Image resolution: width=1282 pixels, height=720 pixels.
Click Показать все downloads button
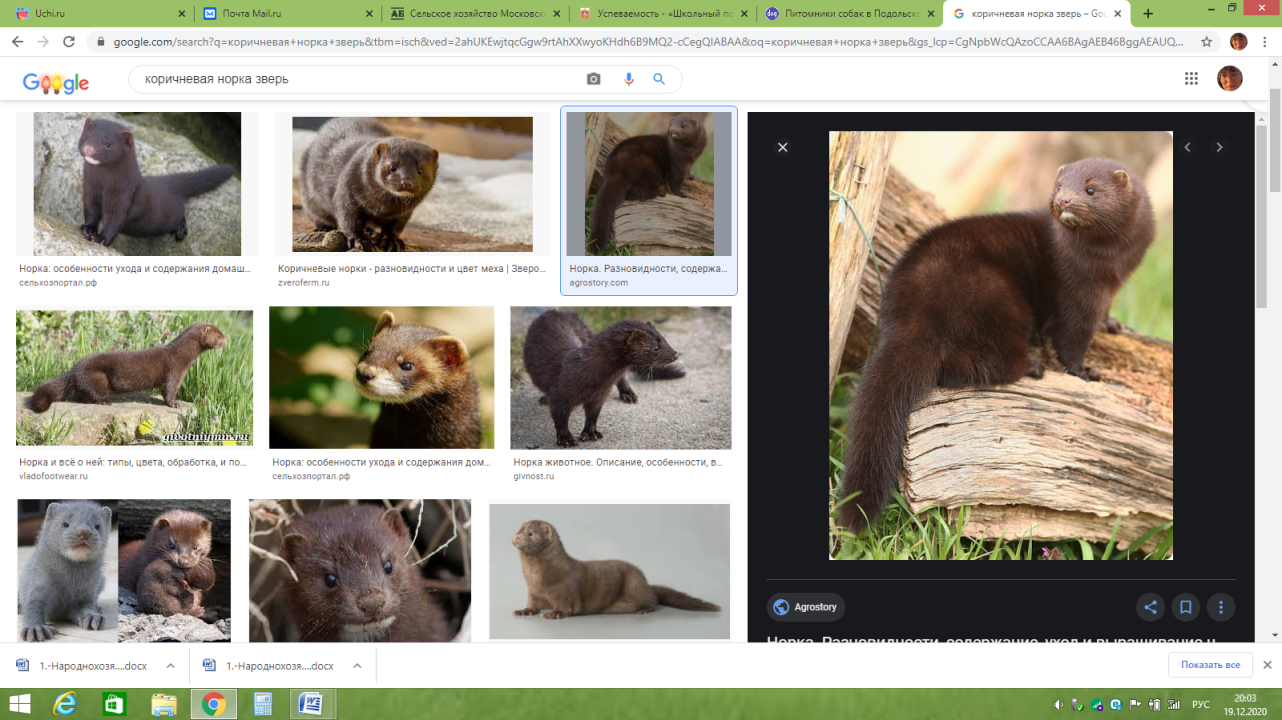point(1210,665)
